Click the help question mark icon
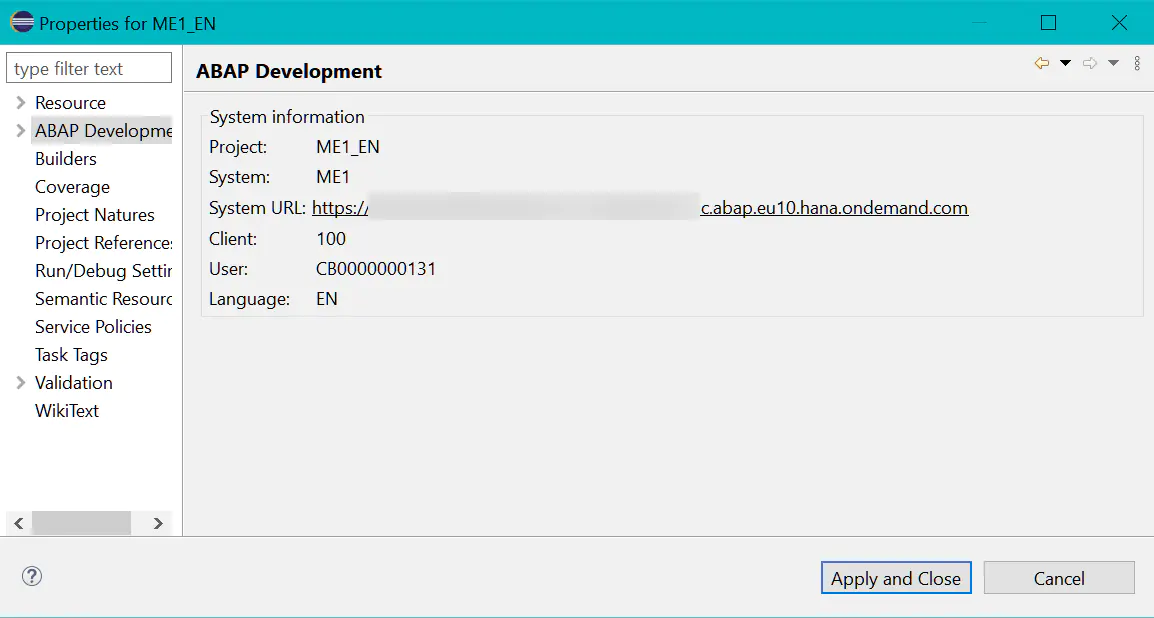The width and height of the screenshot is (1154, 618). pos(31,577)
